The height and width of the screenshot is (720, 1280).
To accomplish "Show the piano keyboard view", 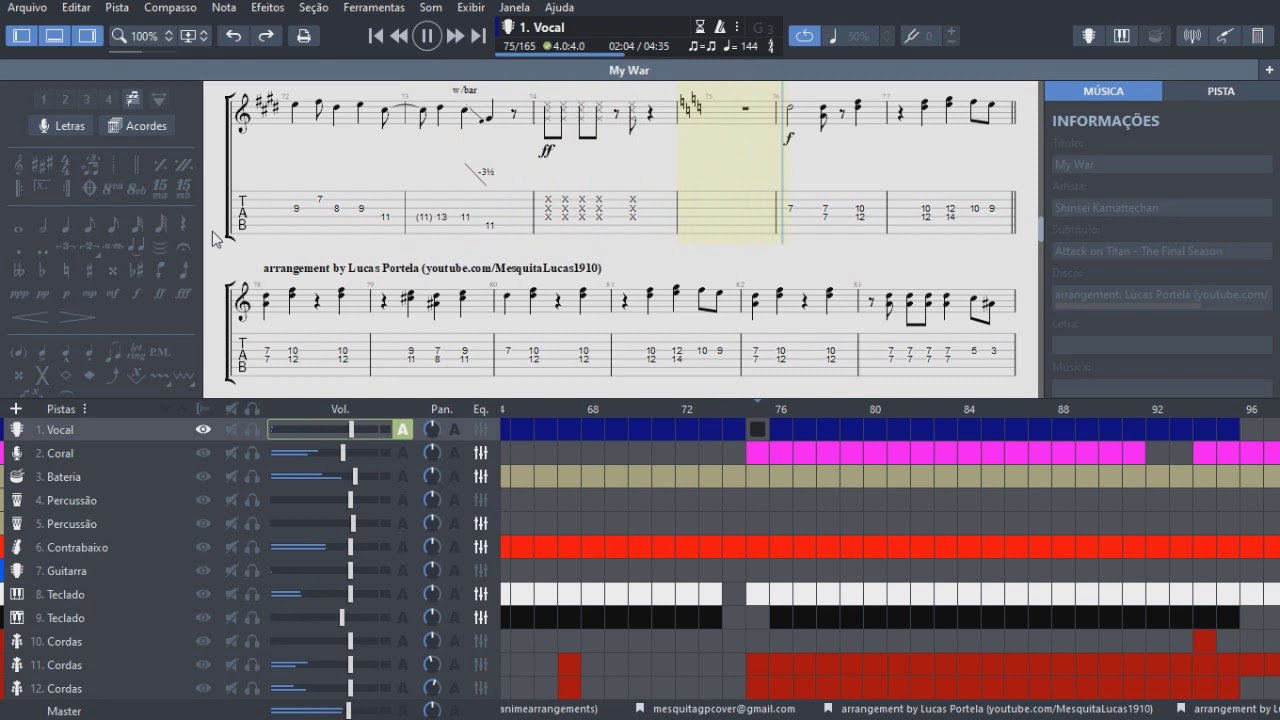I will point(1122,36).
